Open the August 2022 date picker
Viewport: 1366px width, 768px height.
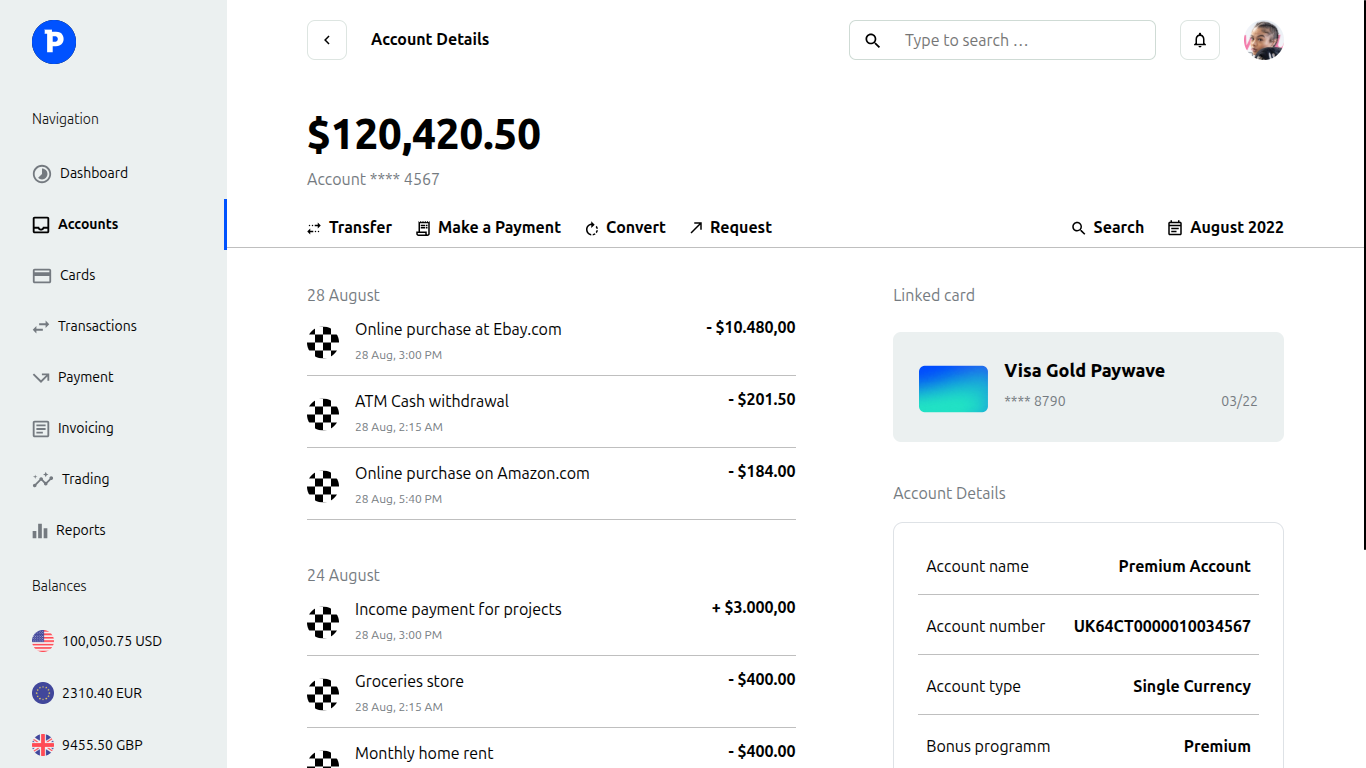pyautogui.click(x=1225, y=228)
